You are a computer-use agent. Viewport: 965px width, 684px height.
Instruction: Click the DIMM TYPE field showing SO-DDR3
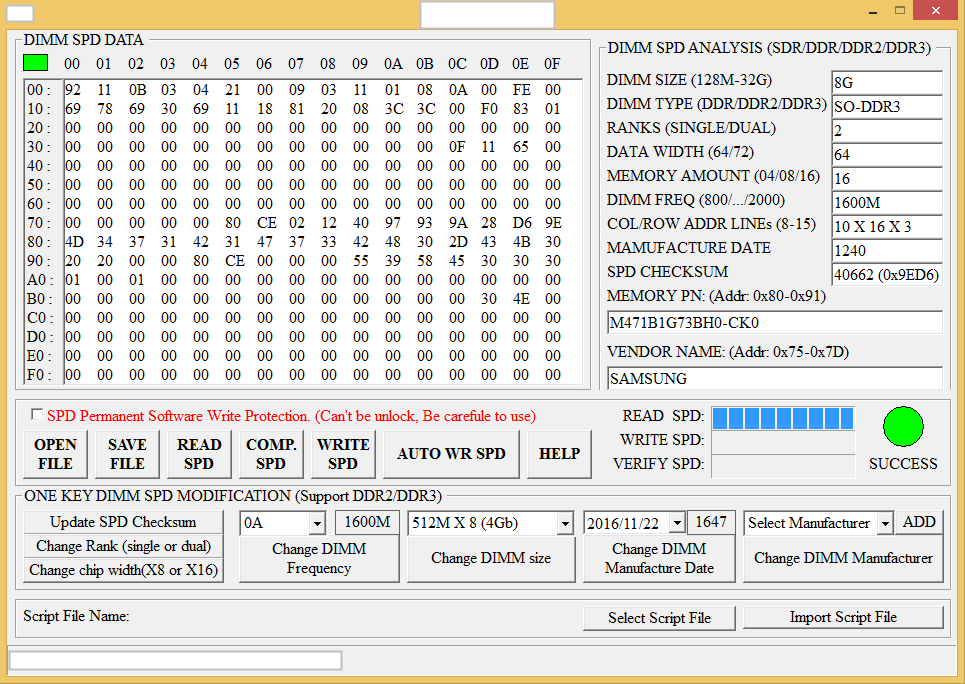click(x=887, y=107)
